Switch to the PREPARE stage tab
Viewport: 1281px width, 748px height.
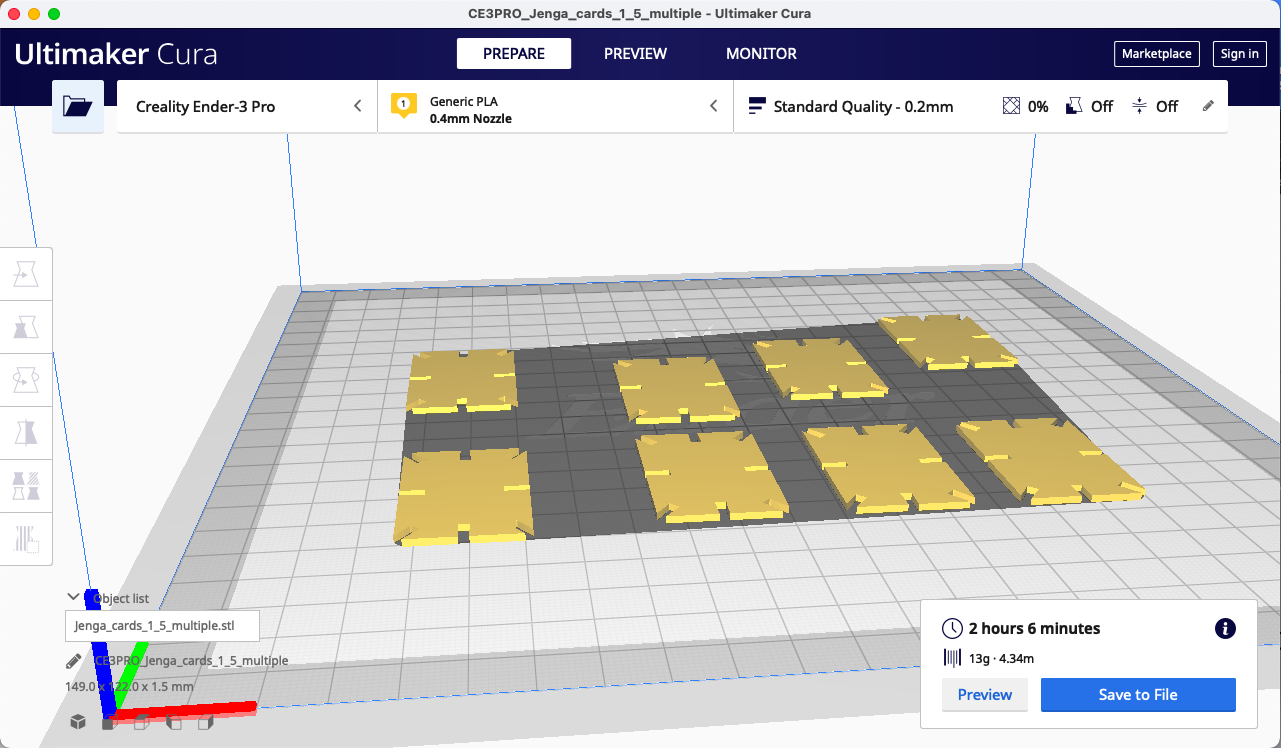(x=514, y=54)
